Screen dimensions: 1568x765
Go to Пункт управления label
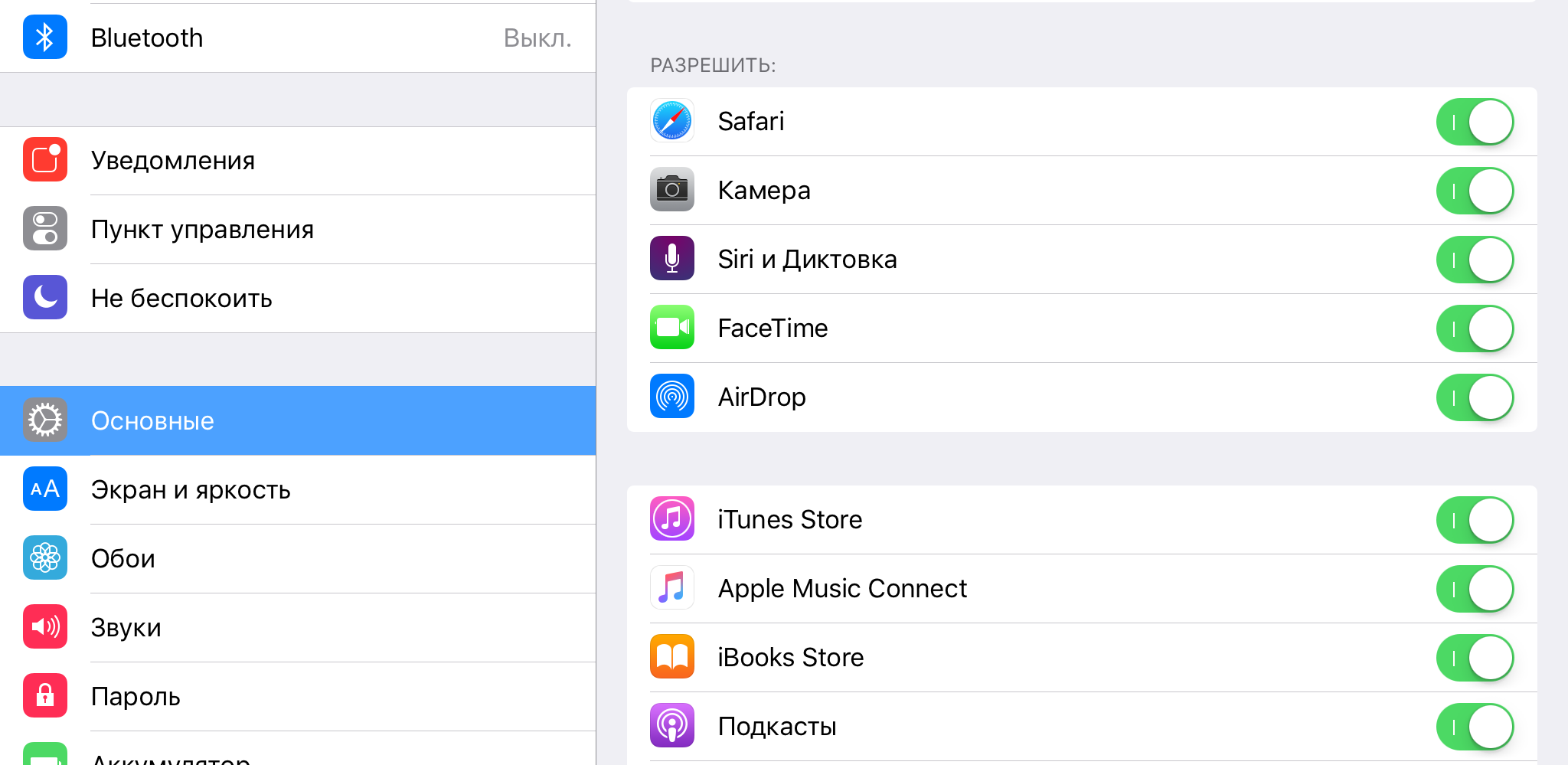(x=202, y=230)
